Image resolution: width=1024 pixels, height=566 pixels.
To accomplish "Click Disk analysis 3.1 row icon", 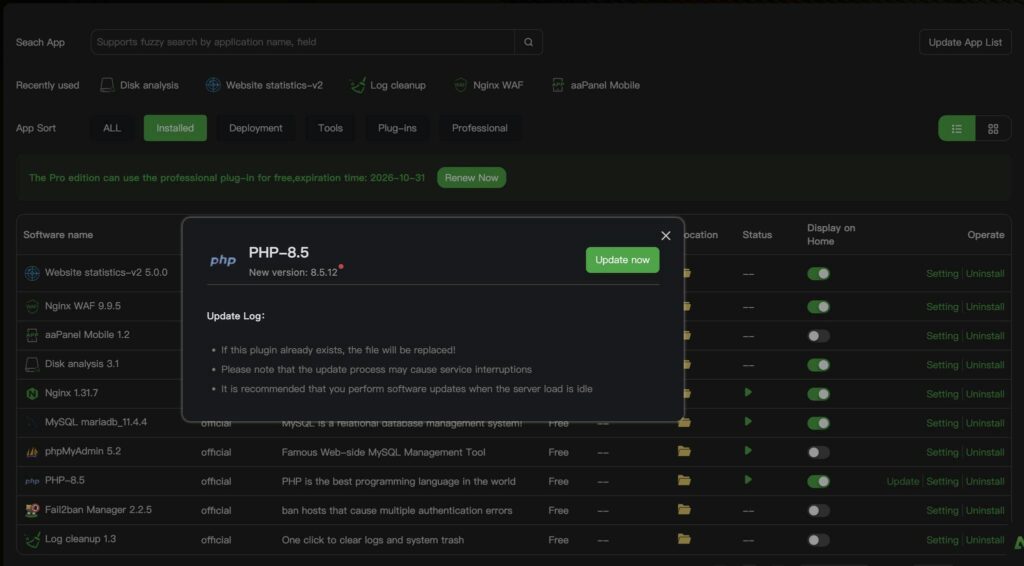I will point(32,364).
